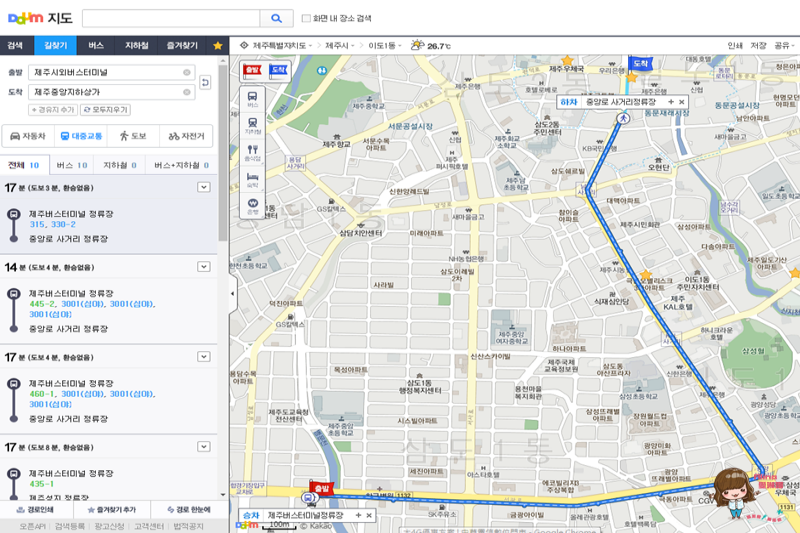The width and height of the screenshot is (800, 533).
Task: Open the 공유 dropdown
Action: [784, 45]
